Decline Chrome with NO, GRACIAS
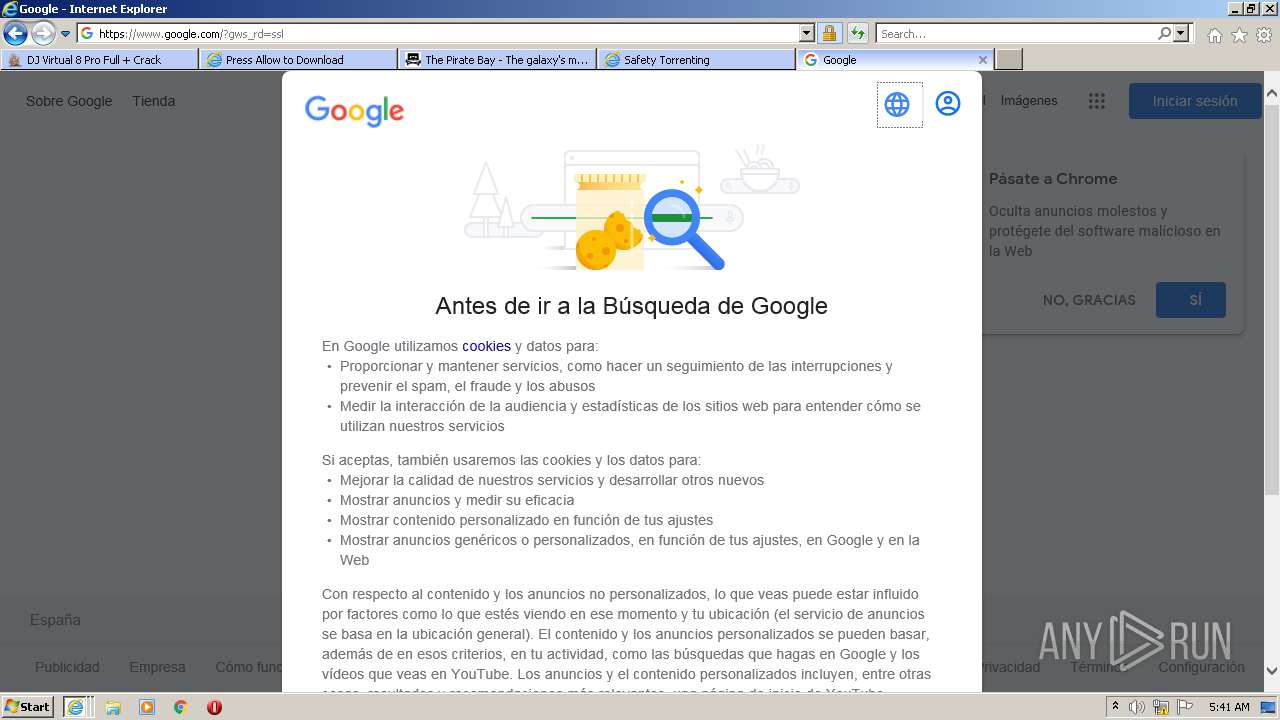Viewport: 1280px width, 720px height. click(x=1089, y=300)
